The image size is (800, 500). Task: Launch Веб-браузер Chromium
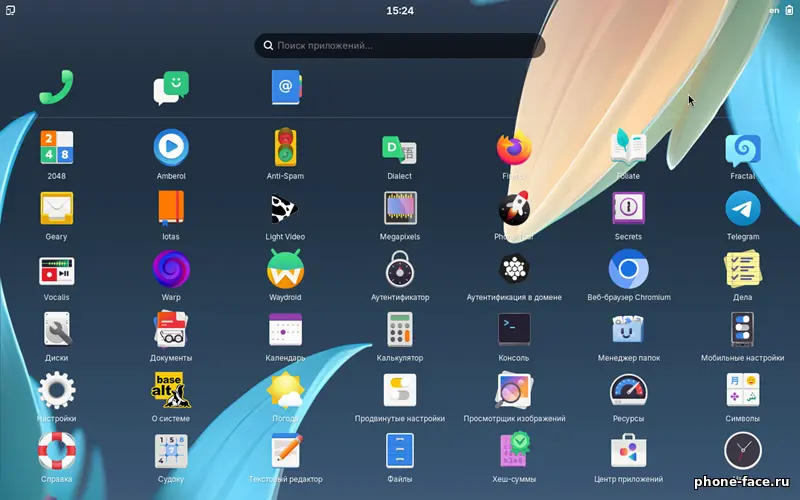628,269
